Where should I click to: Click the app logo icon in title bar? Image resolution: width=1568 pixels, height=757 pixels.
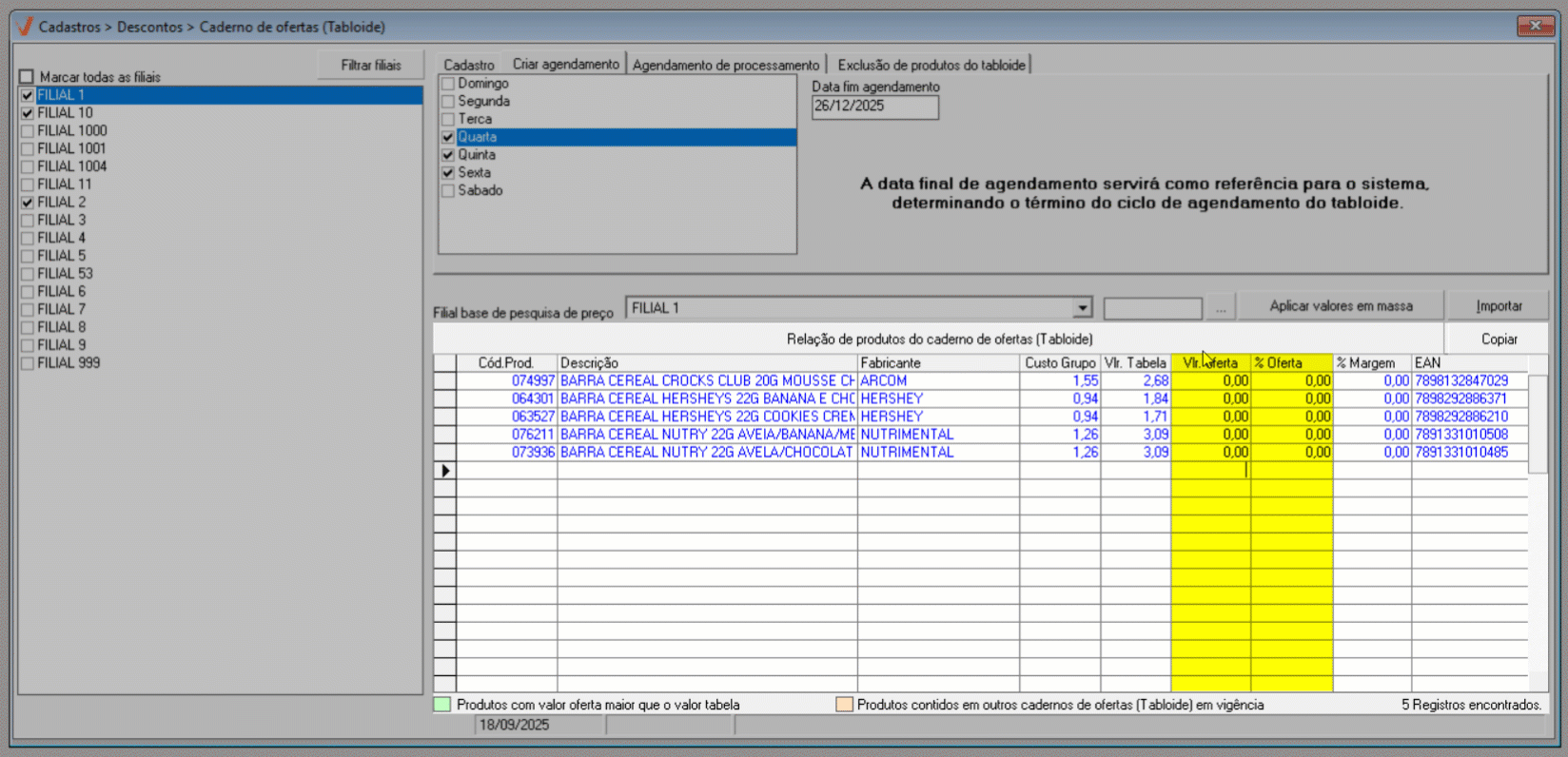(x=26, y=27)
